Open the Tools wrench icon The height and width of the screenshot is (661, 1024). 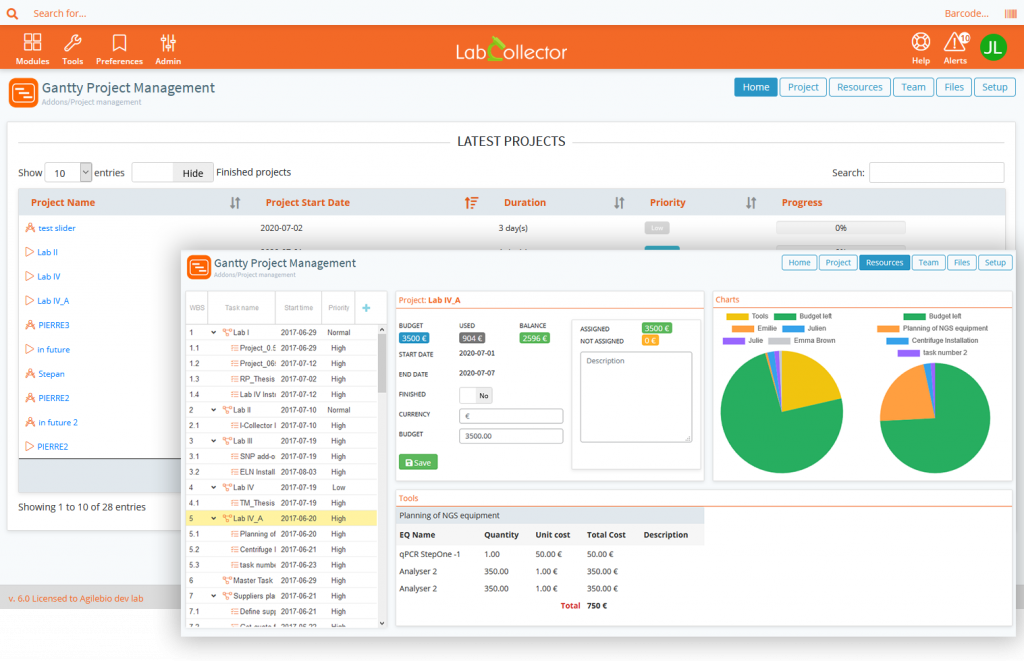(x=72, y=42)
